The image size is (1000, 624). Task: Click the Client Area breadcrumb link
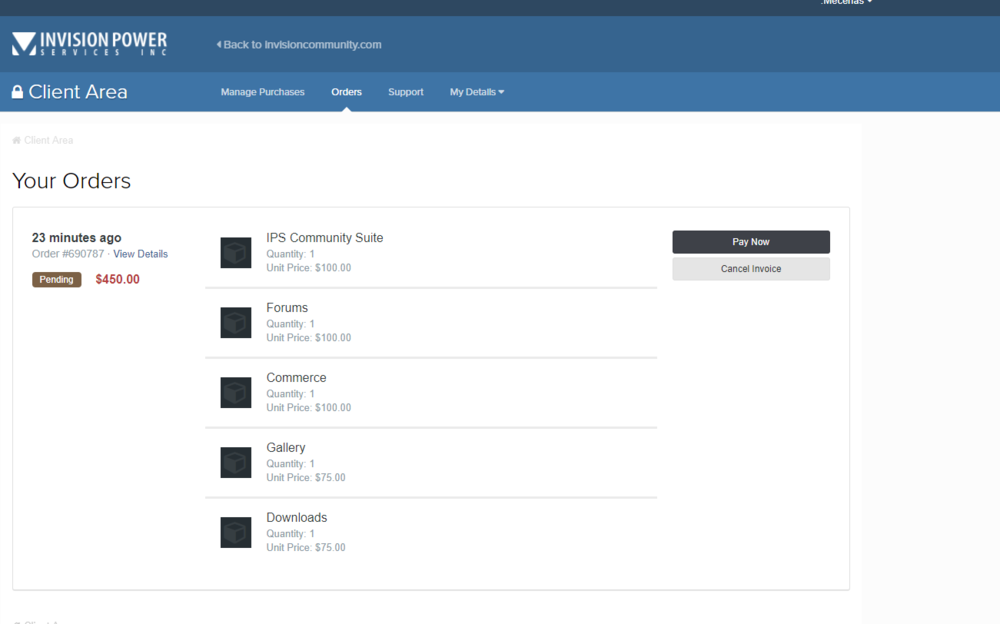point(48,141)
